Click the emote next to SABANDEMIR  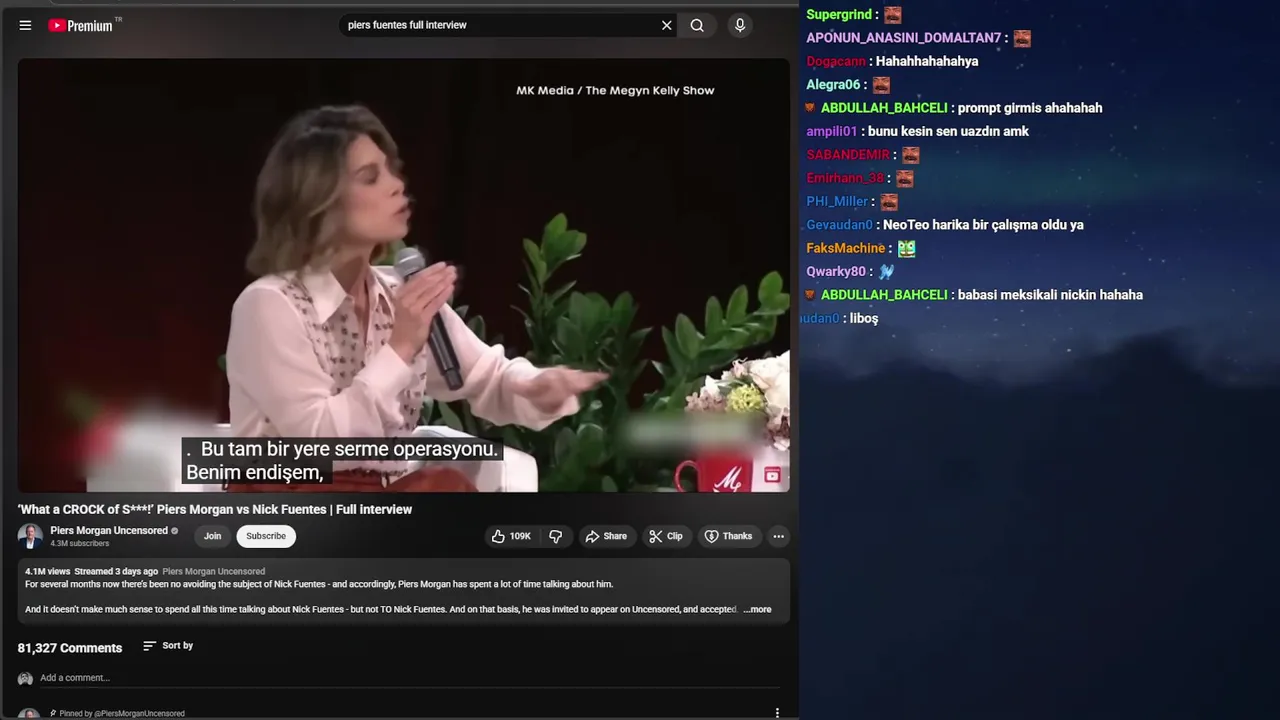point(910,155)
